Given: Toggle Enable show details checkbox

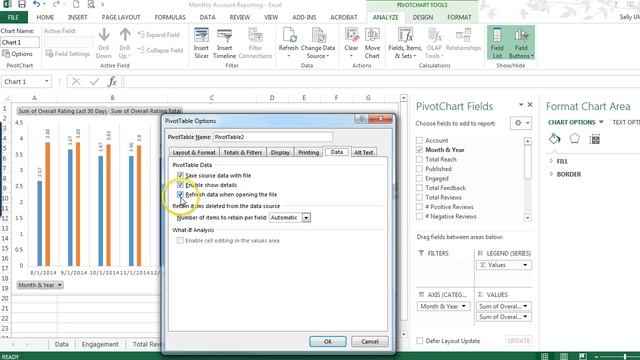Looking at the screenshot, I should click(x=180, y=185).
